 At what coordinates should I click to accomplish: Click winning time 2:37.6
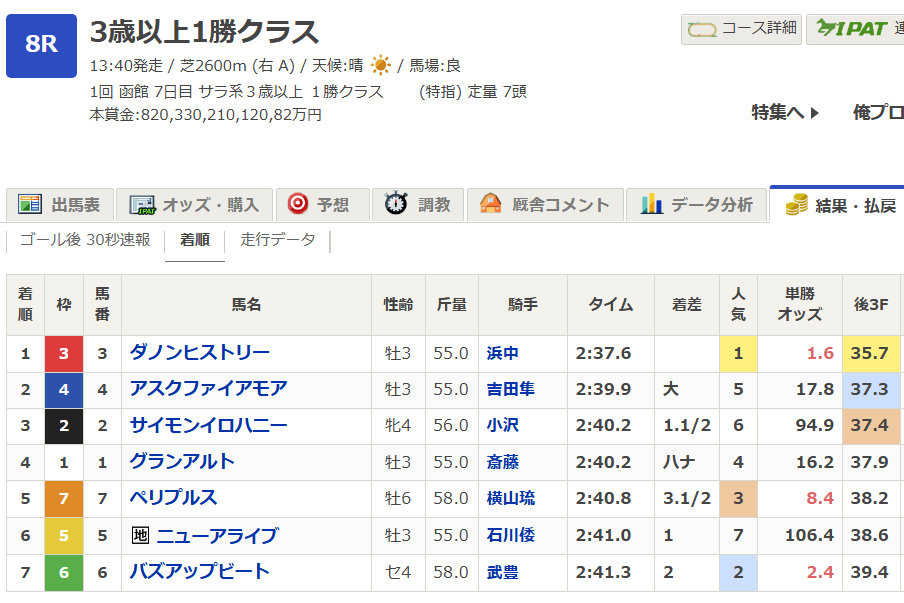click(x=603, y=353)
